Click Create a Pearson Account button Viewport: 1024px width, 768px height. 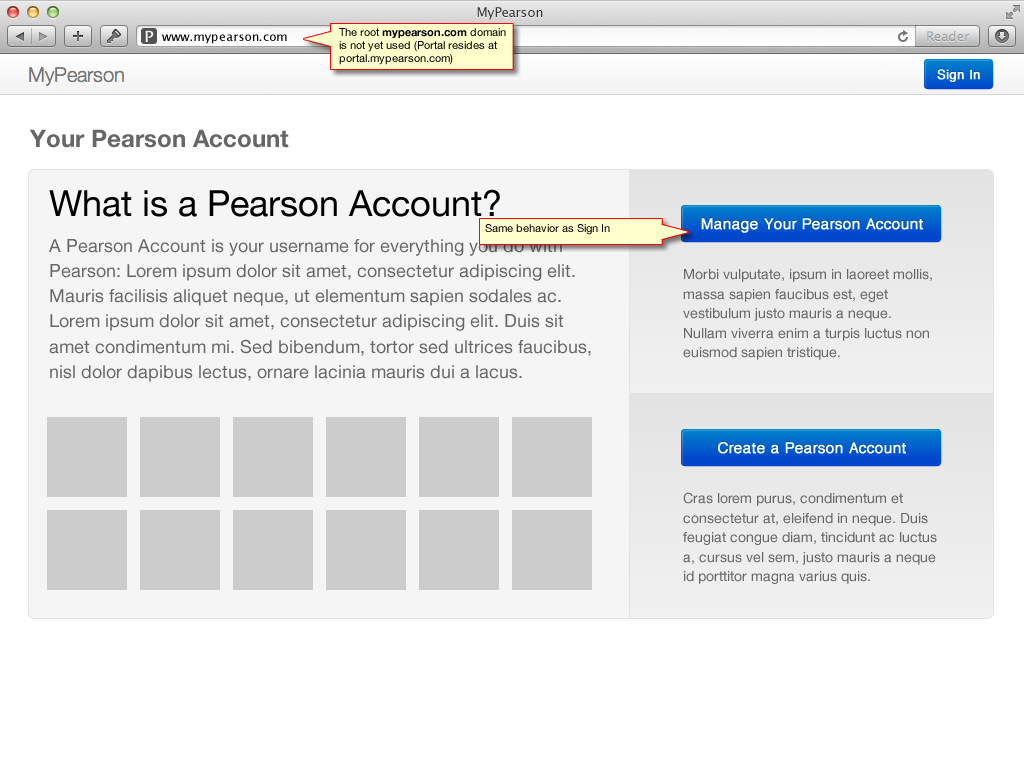[x=810, y=448]
